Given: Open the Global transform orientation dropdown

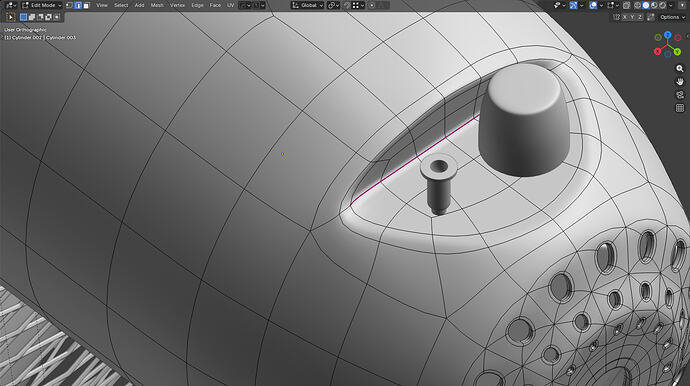Looking at the screenshot, I should coord(307,5).
